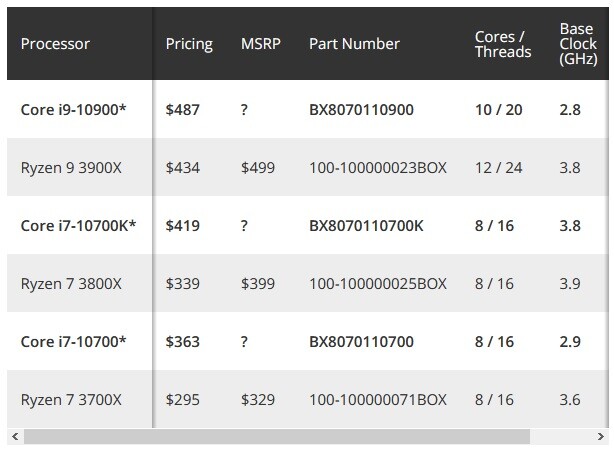Image resolution: width=614 pixels, height=453 pixels.
Task: Click the left scroll arrow on horizontal scrollbar
Action: point(14,437)
